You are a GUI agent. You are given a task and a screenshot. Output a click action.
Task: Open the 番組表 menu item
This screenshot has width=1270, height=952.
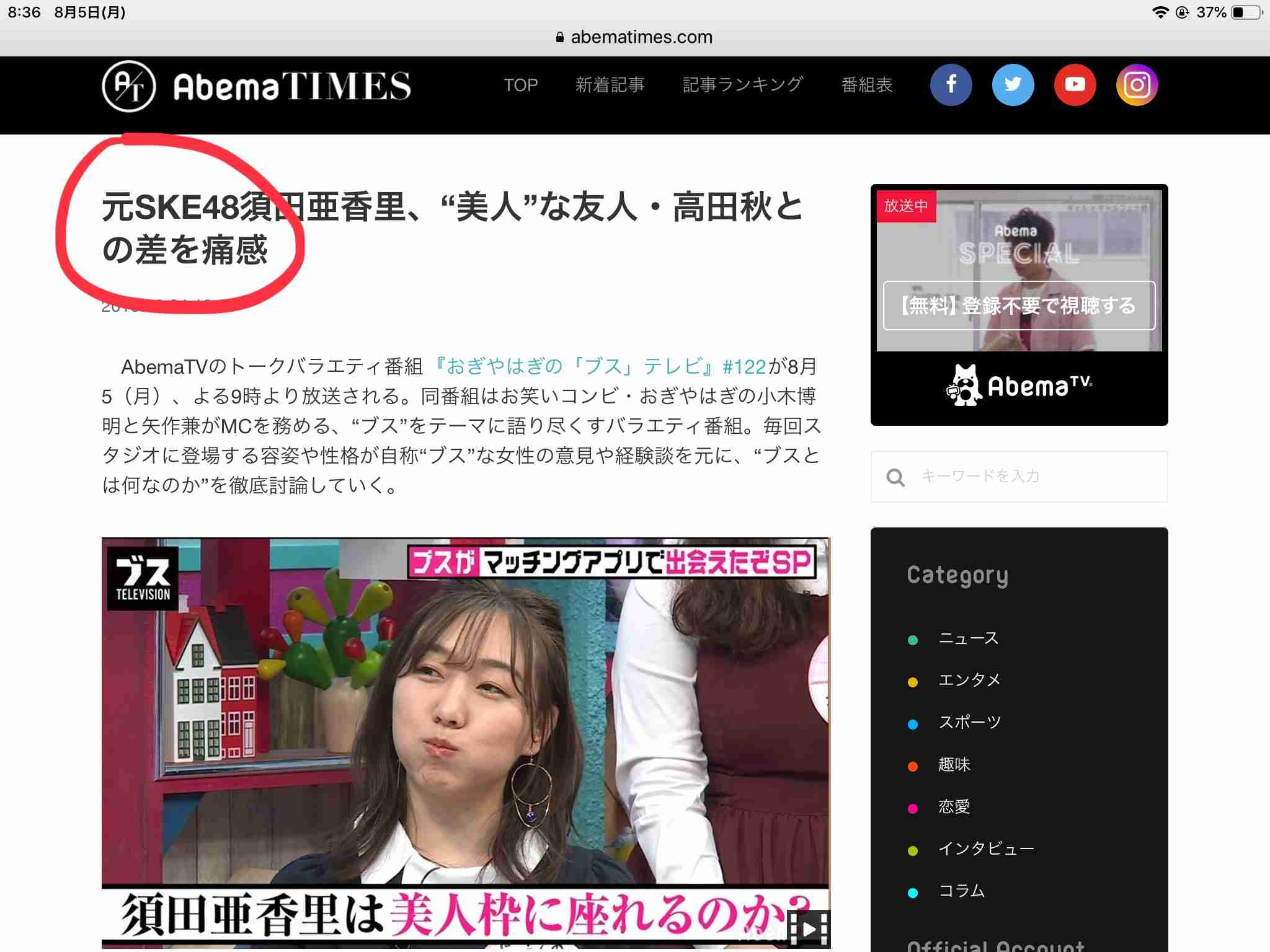click(866, 85)
